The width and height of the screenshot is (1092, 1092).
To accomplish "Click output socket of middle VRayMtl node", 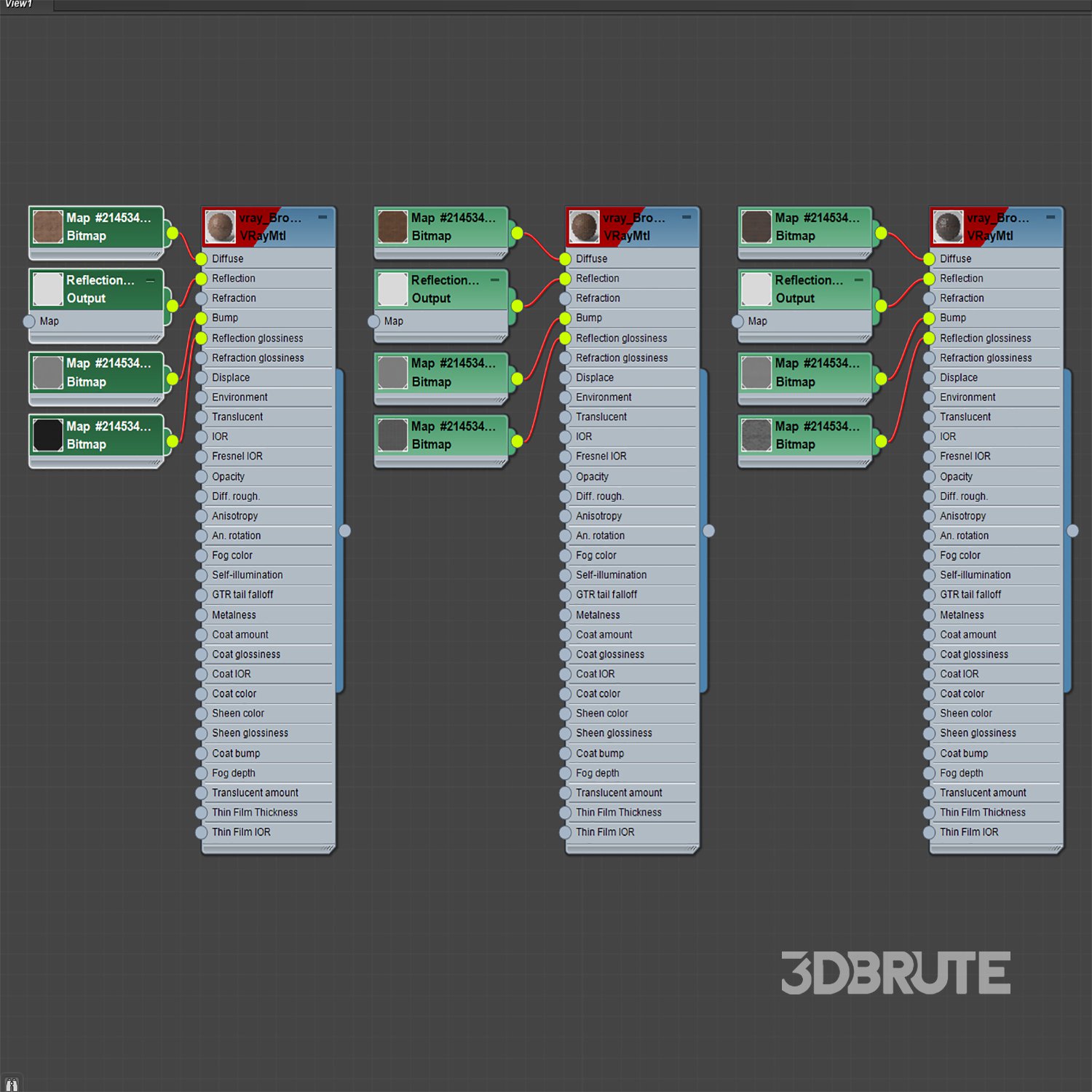I will 709,531.
